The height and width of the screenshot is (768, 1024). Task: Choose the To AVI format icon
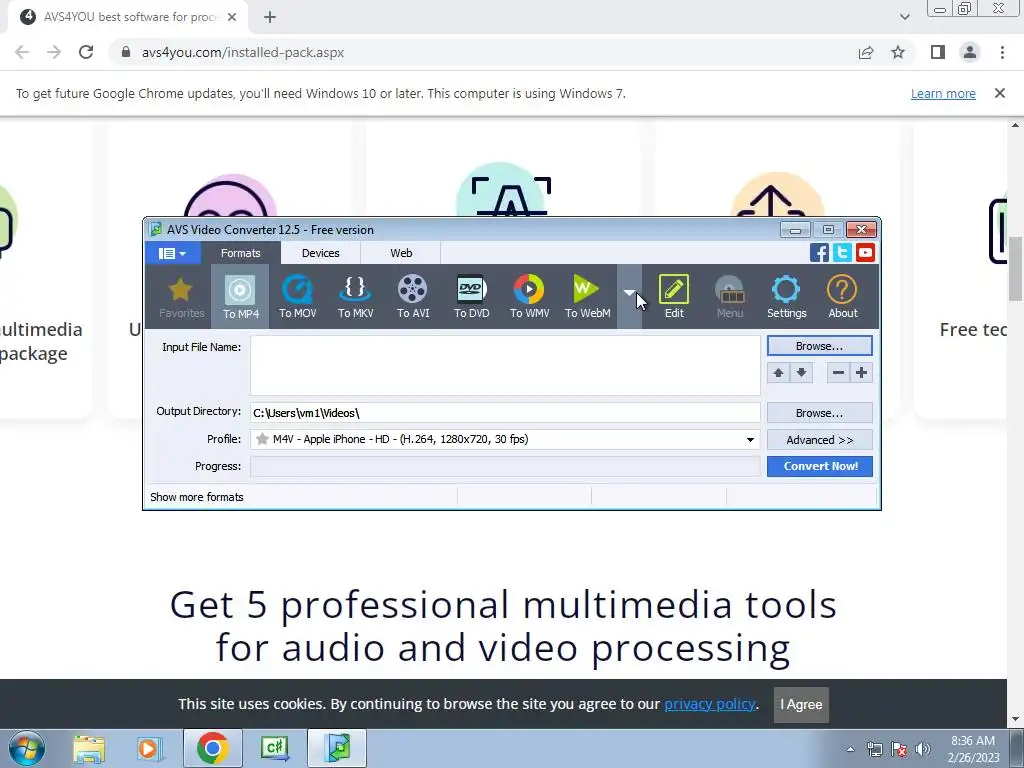[x=413, y=297]
